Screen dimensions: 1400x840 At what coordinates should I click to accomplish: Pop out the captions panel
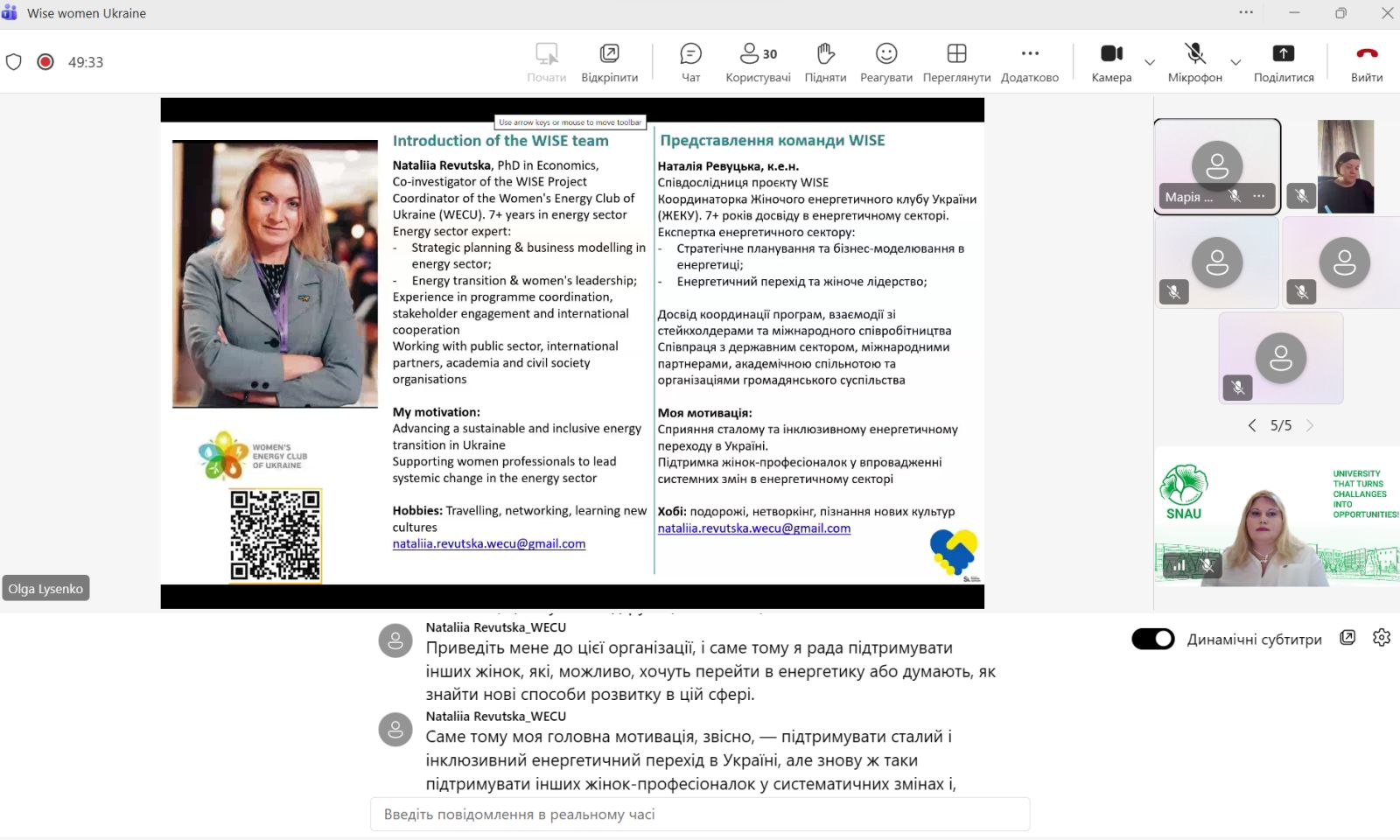pos(1347,638)
